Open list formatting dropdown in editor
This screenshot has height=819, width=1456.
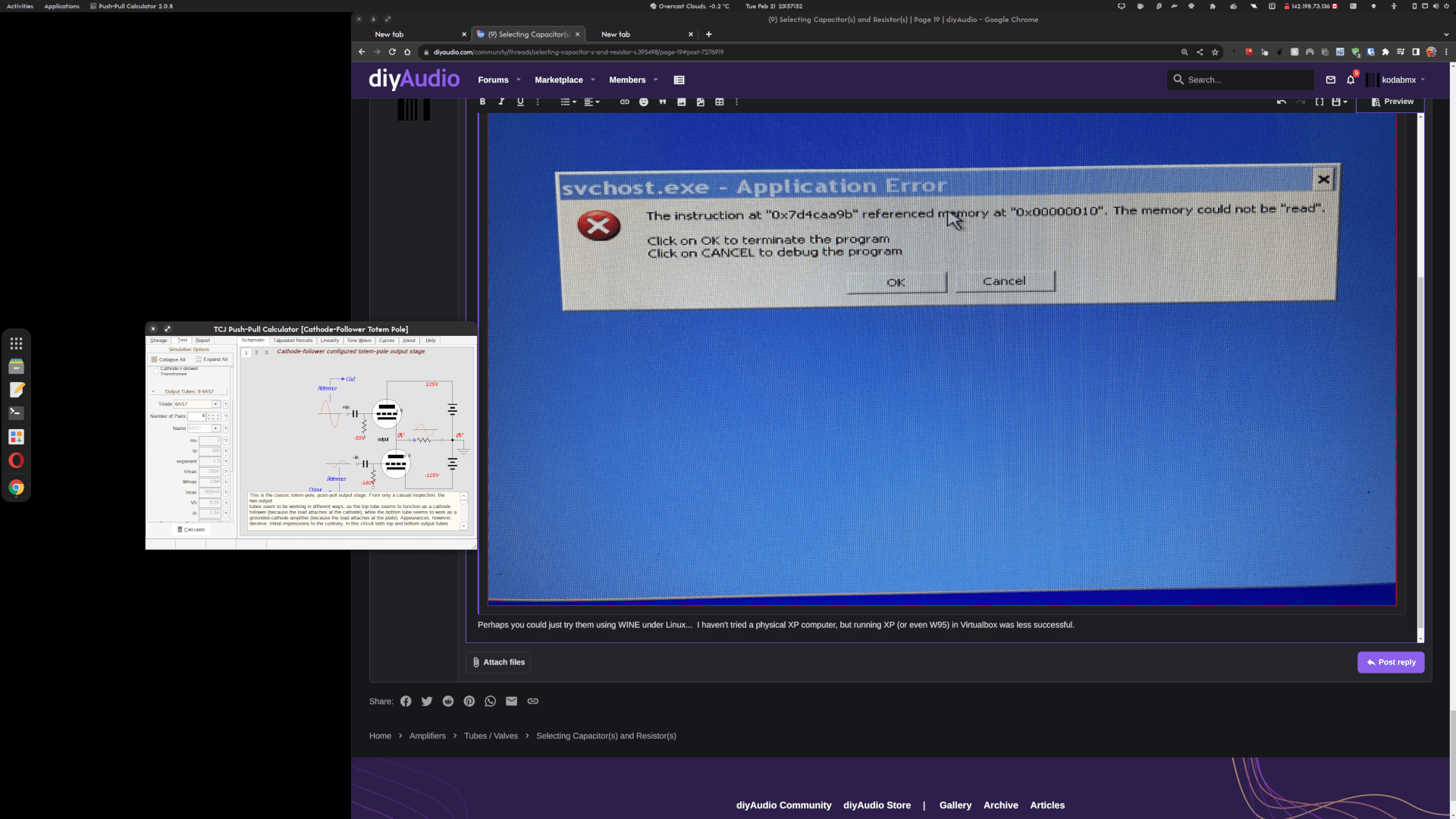coord(568,102)
